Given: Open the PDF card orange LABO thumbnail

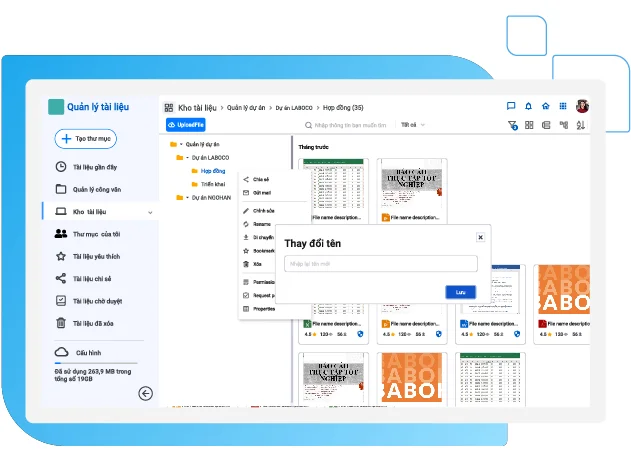Looking at the screenshot, I should [x=564, y=290].
